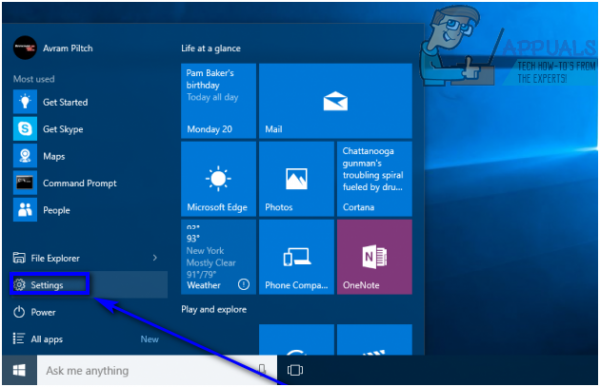Image resolution: width=600 pixels, height=387 pixels.
Task: Open the People app icon
Action: [25, 210]
